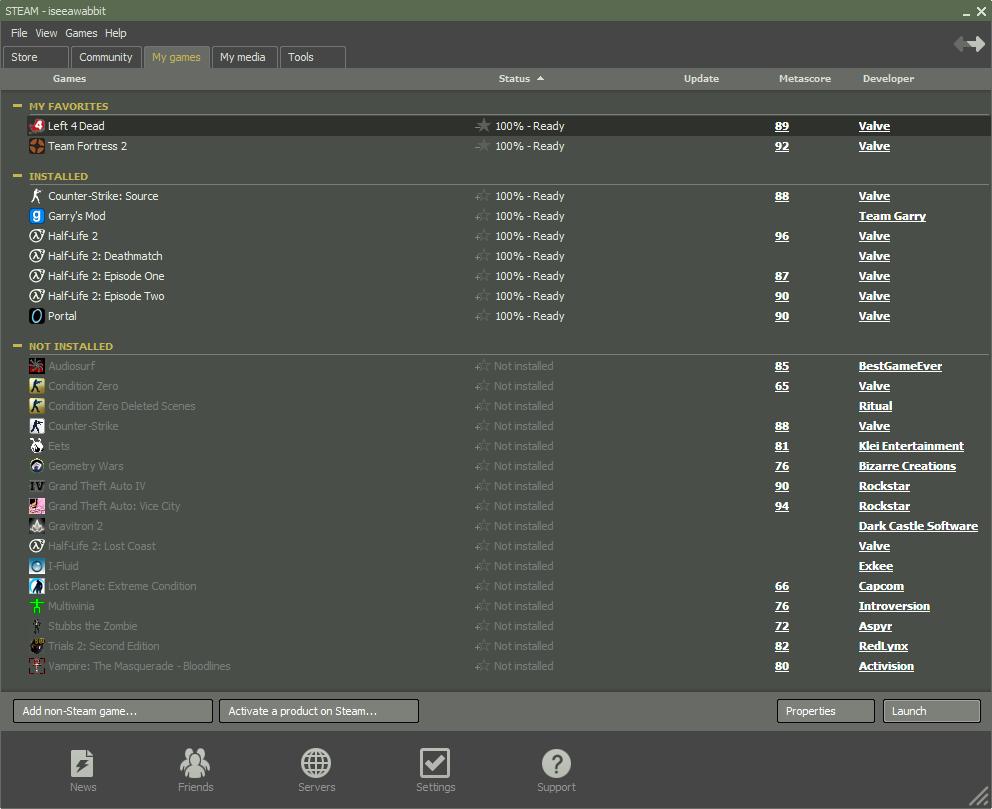The height and width of the screenshot is (809, 992).
Task: Click the Audiosurf game icon
Action: tap(37, 366)
